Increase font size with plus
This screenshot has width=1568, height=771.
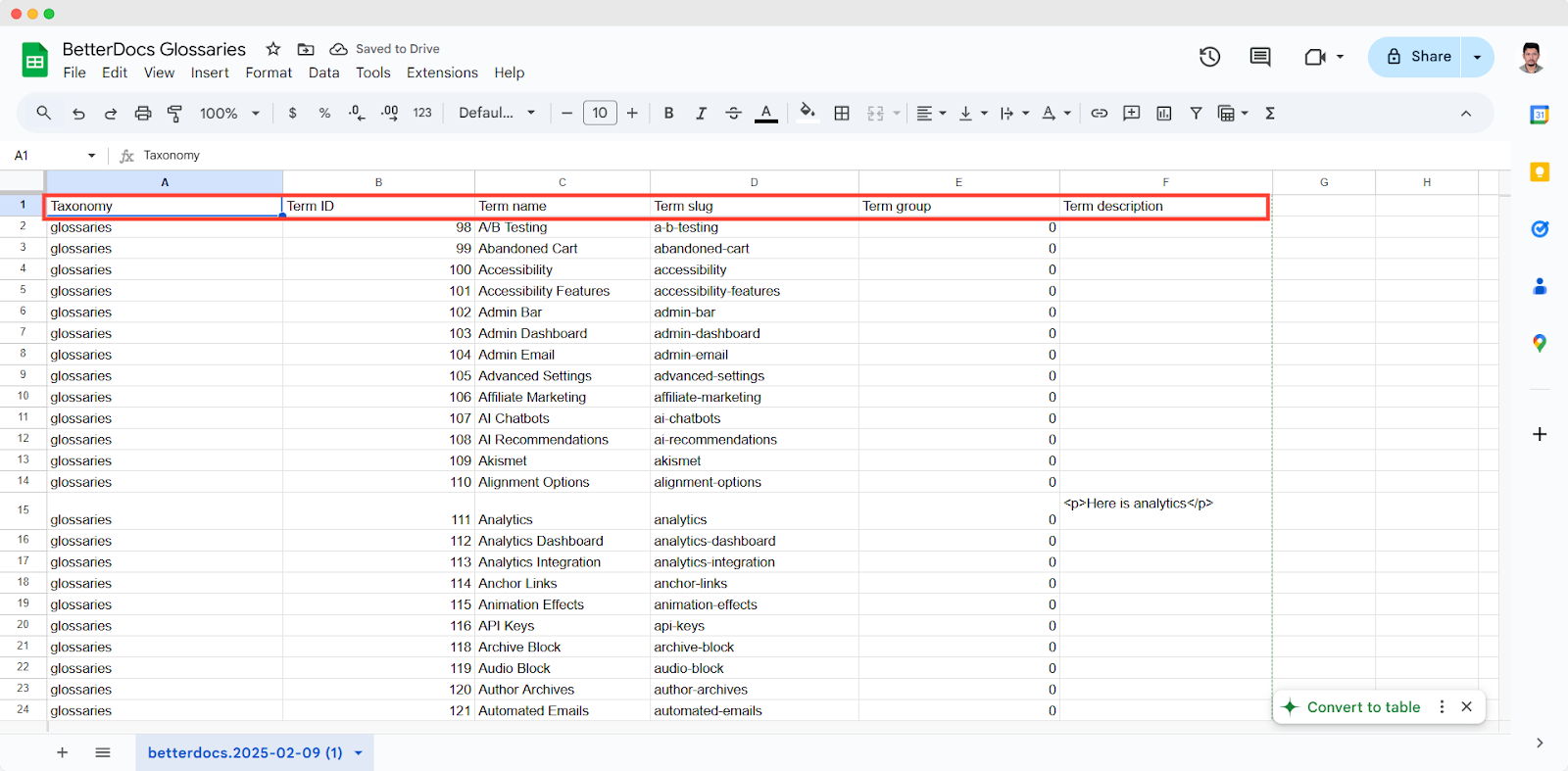632,114
